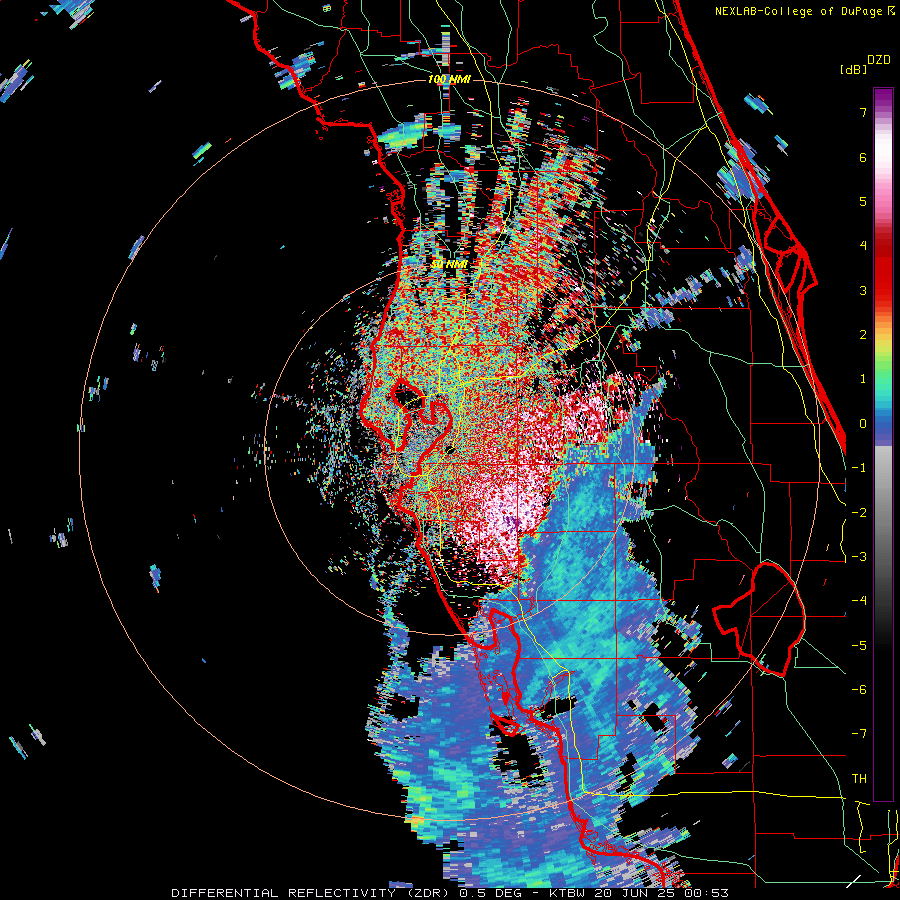Select the 4 dB scale label

(863, 245)
